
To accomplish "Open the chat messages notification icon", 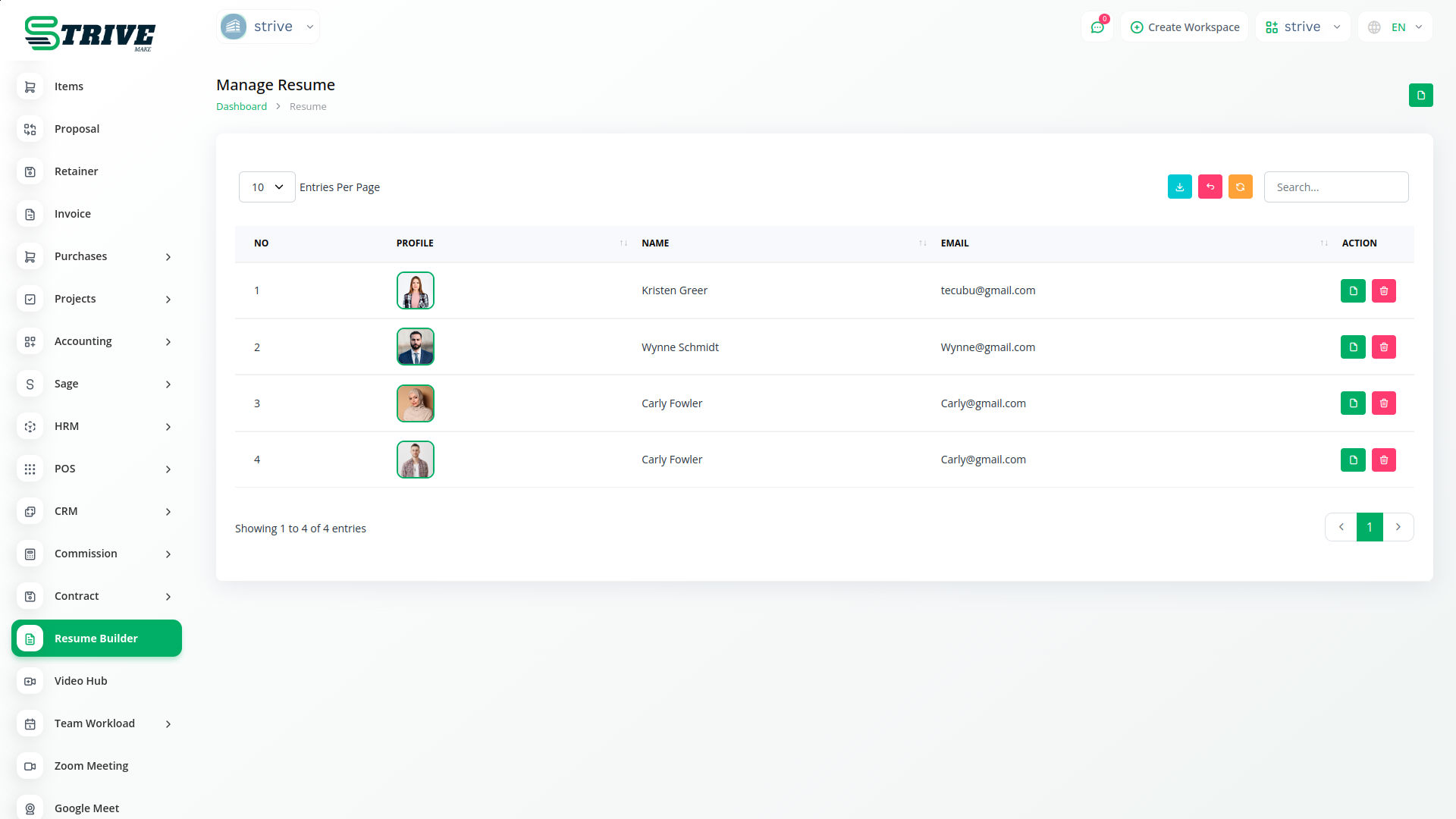I will (x=1097, y=27).
